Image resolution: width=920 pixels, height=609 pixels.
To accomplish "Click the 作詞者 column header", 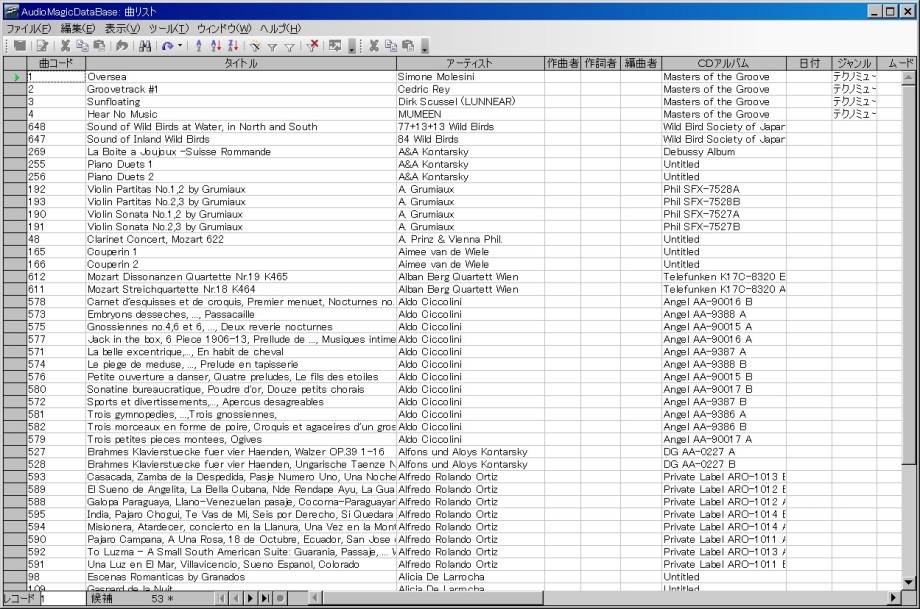I will 601,63.
